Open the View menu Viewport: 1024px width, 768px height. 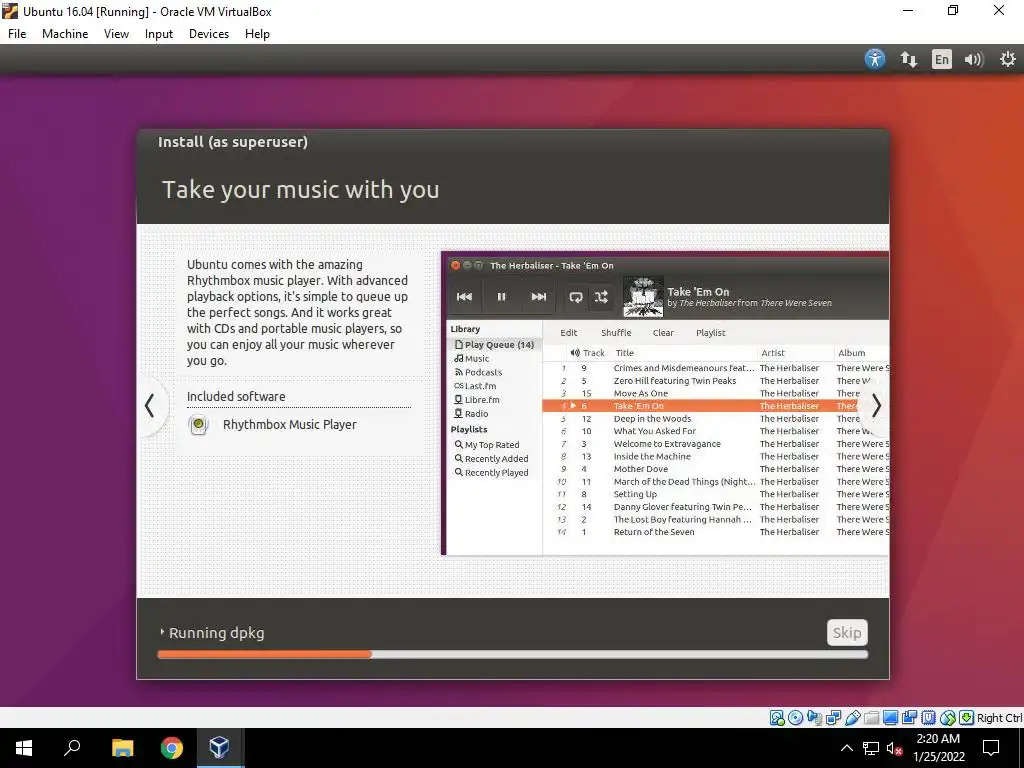(x=116, y=34)
